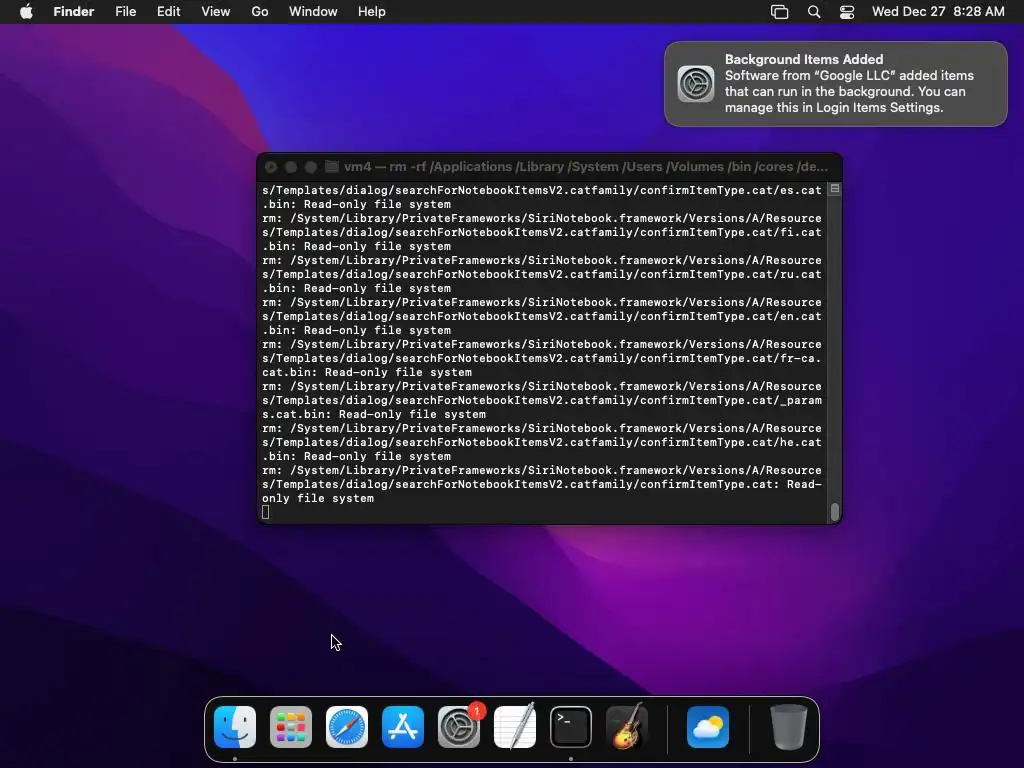
Task: Switch to Terminal via dock icon
Action: click(571, 727)
